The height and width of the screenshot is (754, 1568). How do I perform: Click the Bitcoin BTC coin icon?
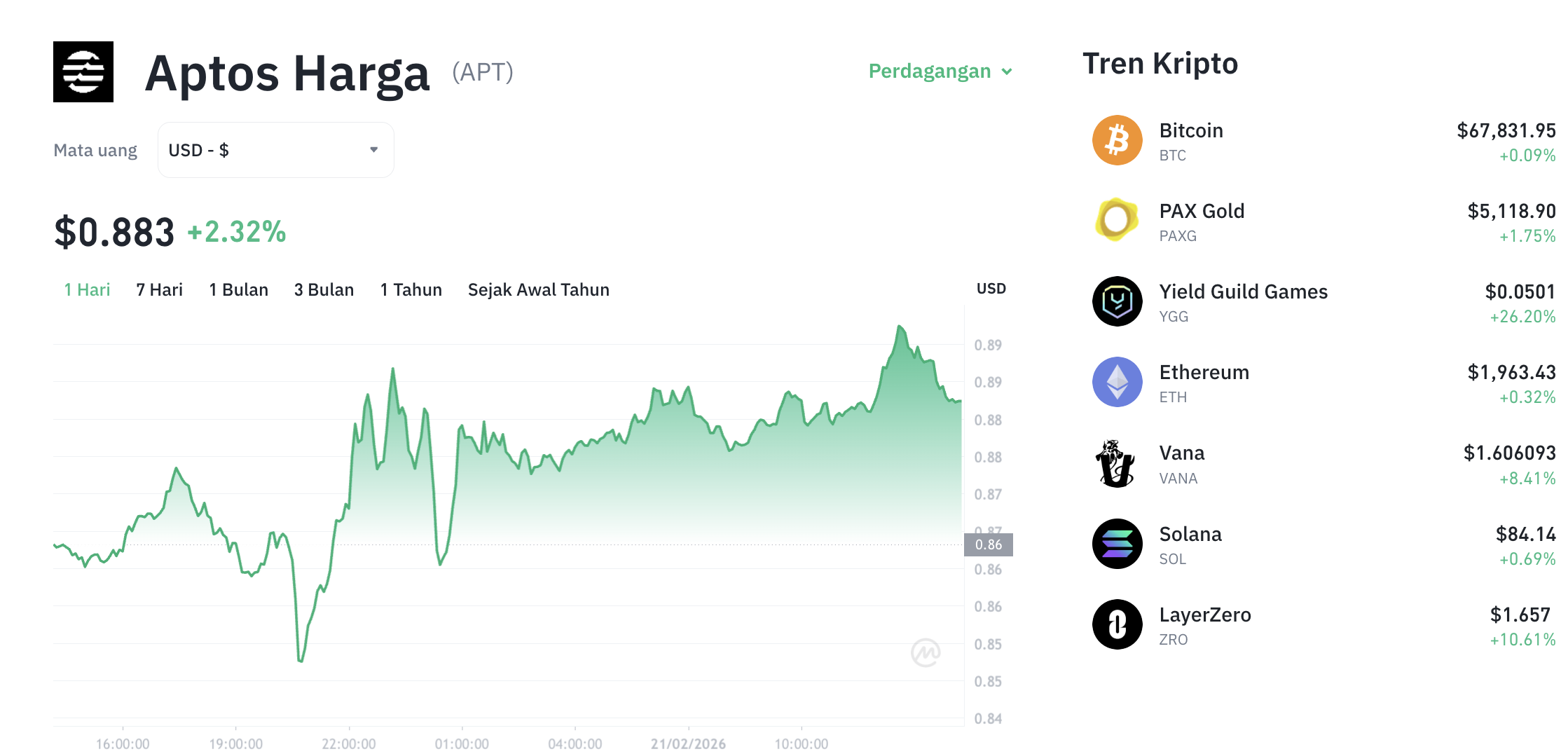(x=1117, y=140)
